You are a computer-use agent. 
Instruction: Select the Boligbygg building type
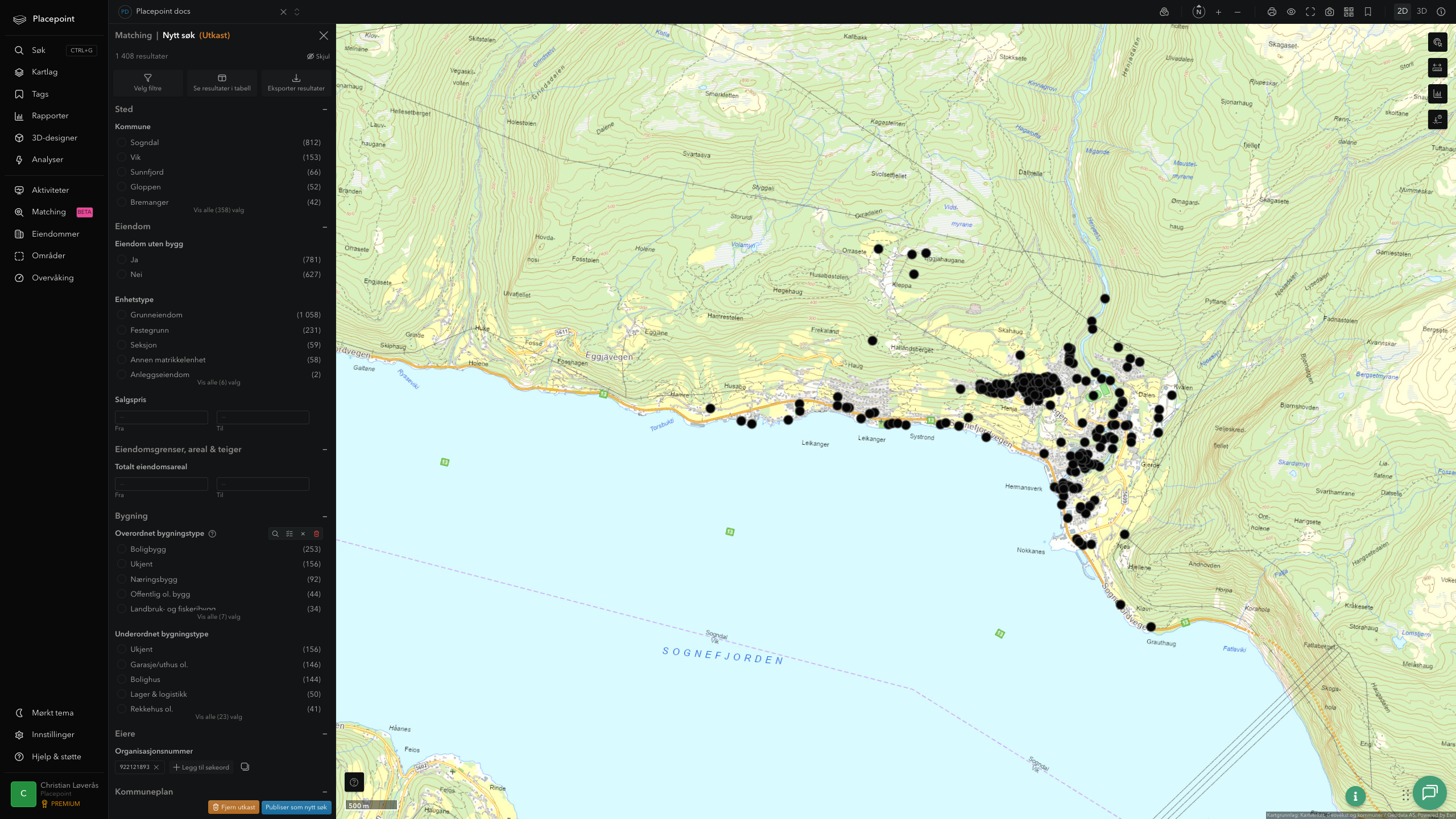click(122, 549)
